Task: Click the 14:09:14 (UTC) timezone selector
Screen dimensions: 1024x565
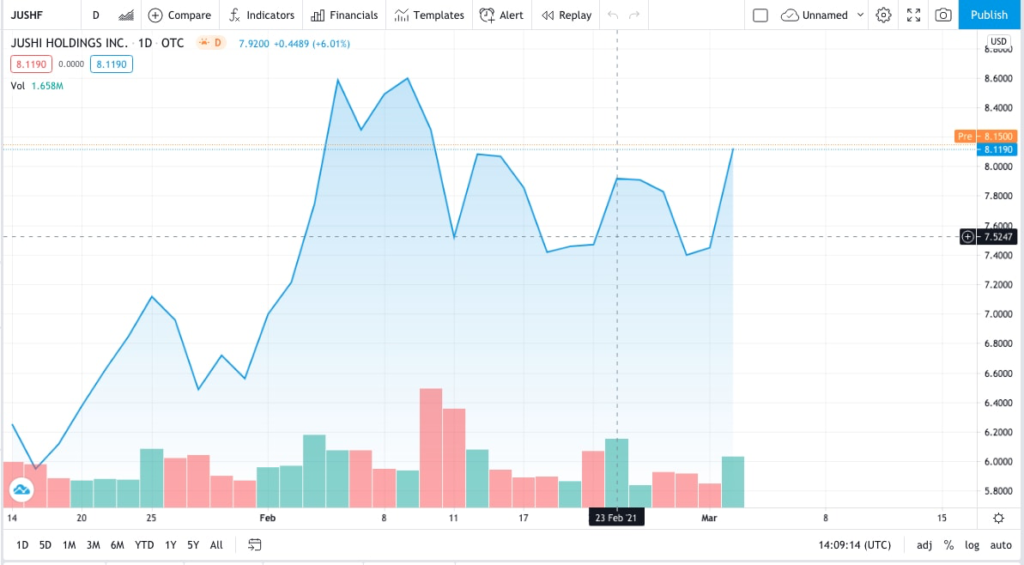Action: click(854, 545)
